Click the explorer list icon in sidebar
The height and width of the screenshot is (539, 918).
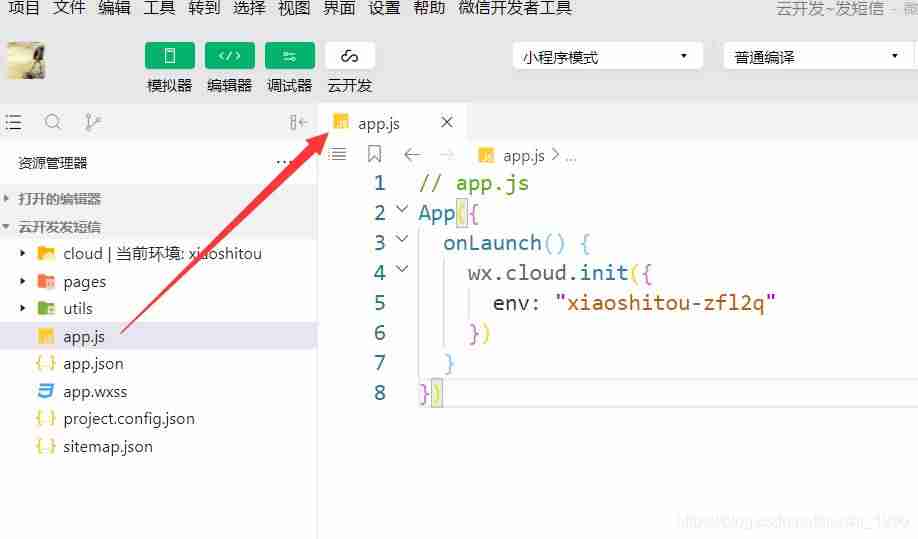click(13, 122)
